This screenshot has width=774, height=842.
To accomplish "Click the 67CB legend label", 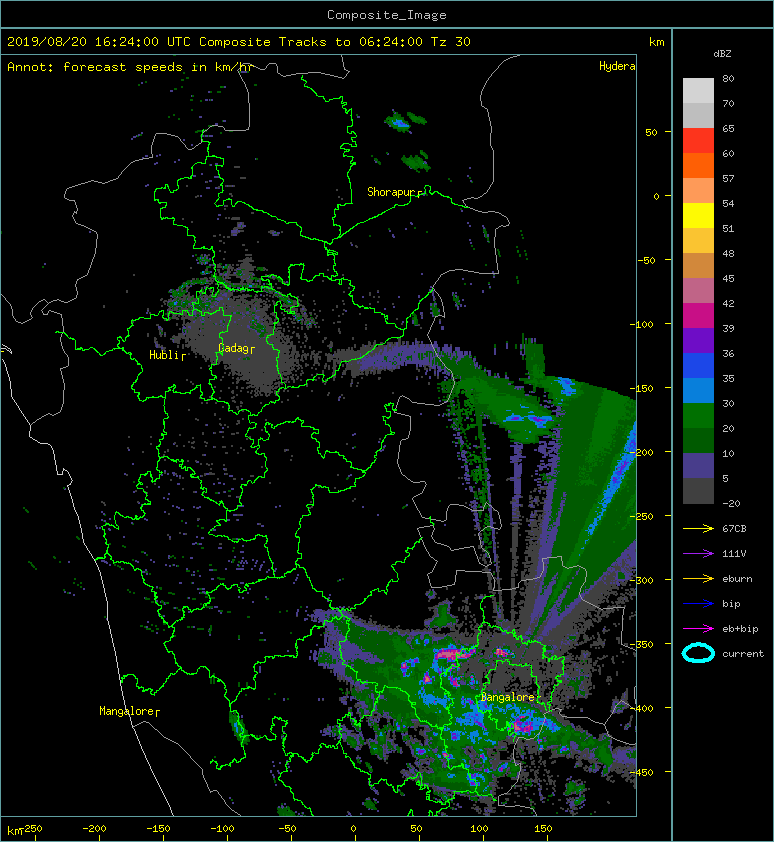I will click(734, 529).
